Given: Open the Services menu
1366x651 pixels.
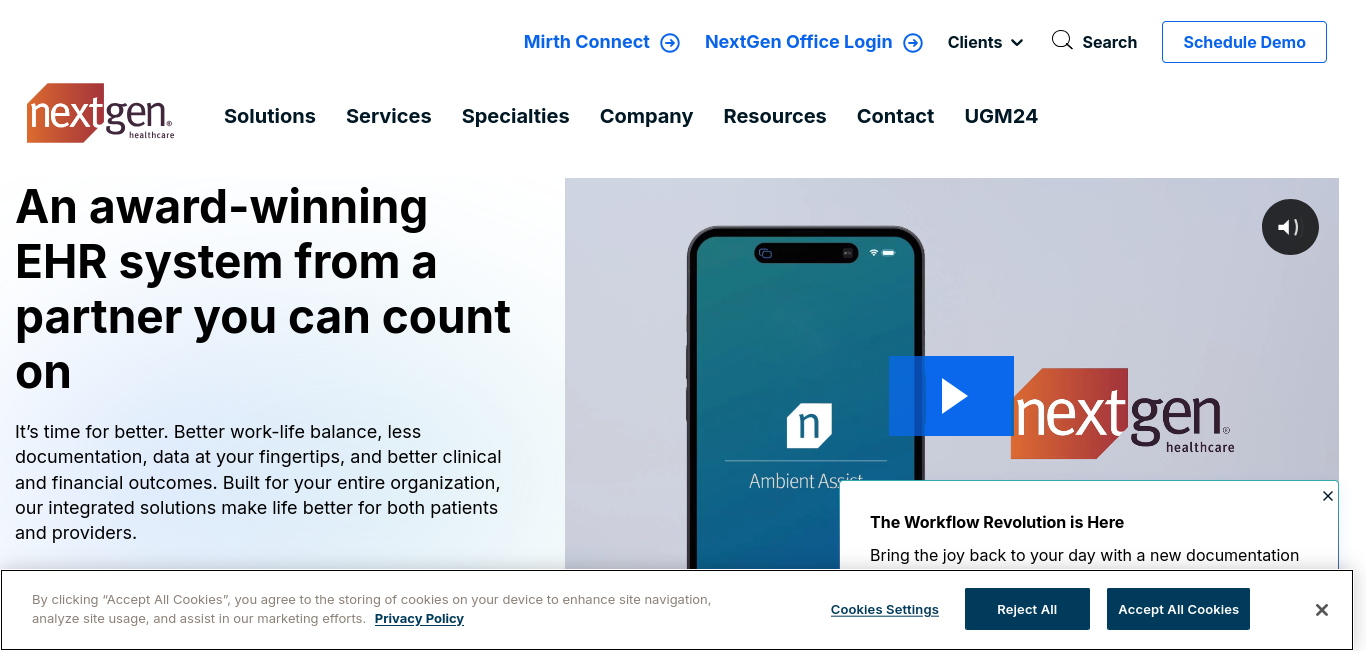Looking at the screenshot, I should [x=389, y=116].
